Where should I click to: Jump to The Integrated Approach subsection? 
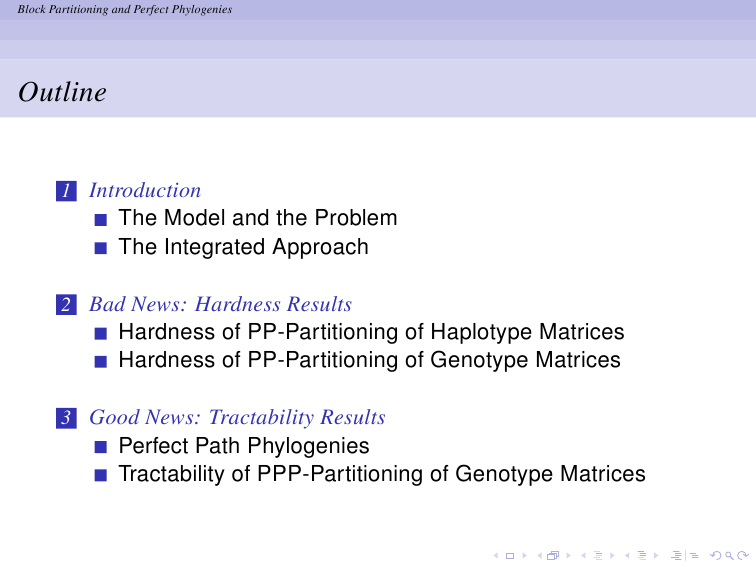pyautogui.click(x=243, y=247)
